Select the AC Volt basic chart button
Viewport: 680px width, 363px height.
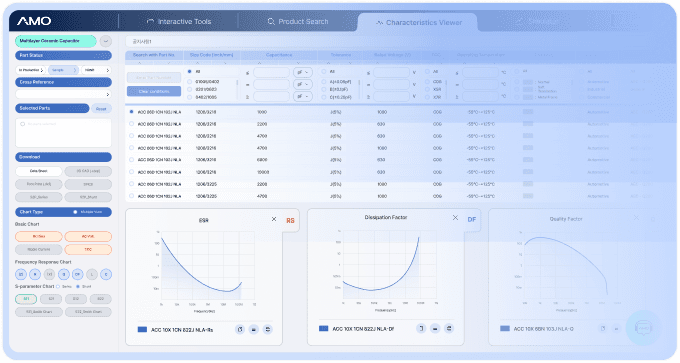pos(88,236)
